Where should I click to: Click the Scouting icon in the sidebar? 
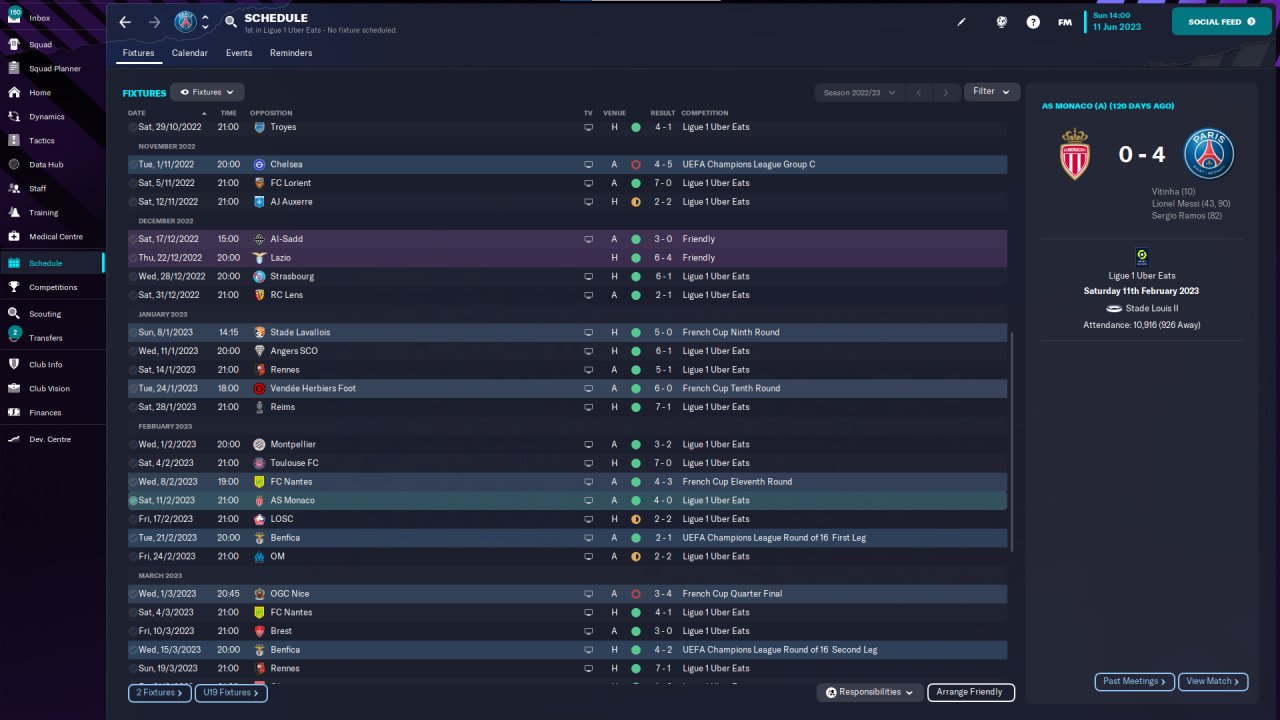pos(14,313)
